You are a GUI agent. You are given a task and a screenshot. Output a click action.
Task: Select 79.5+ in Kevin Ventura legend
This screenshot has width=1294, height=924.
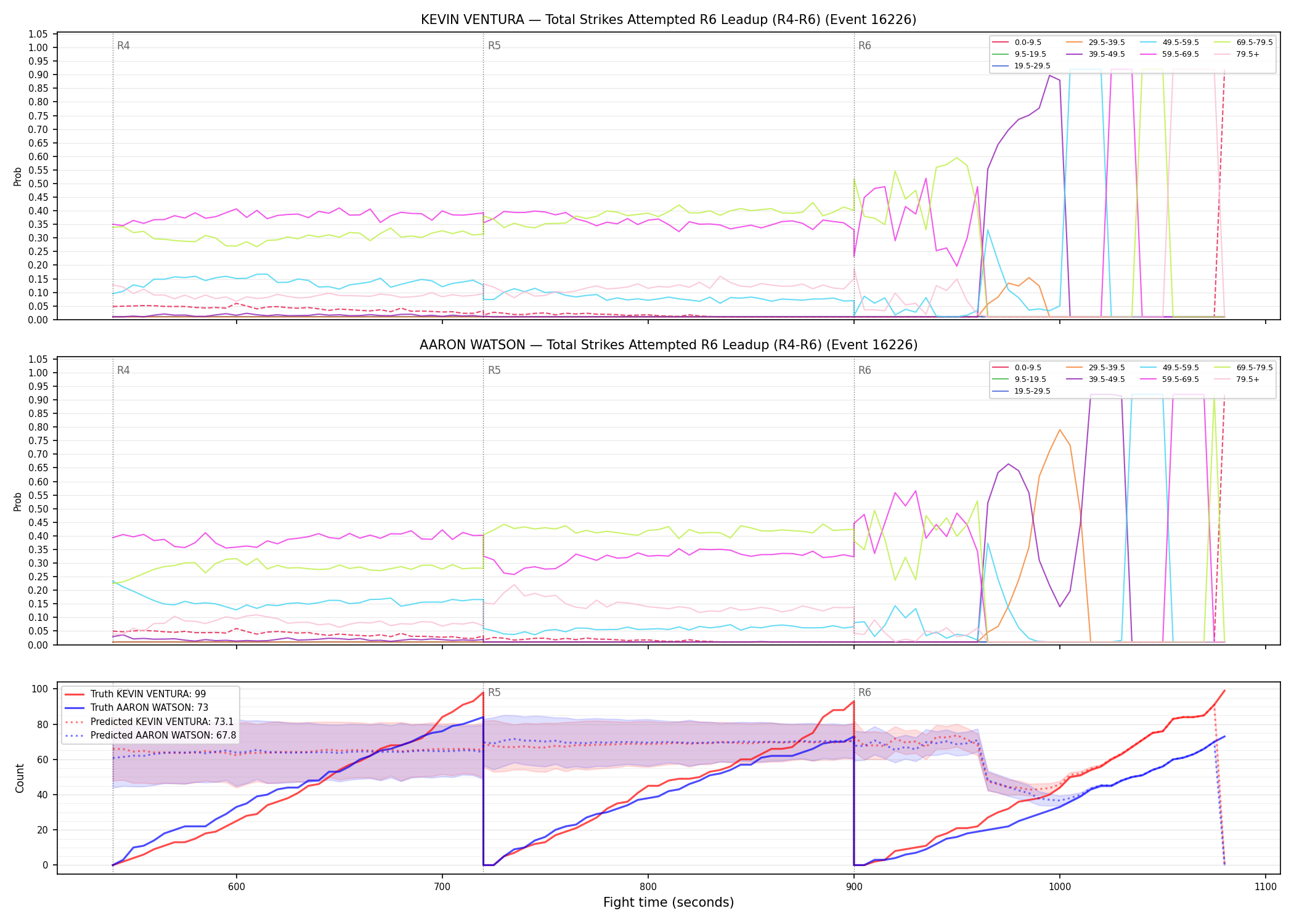[1237, 54]
